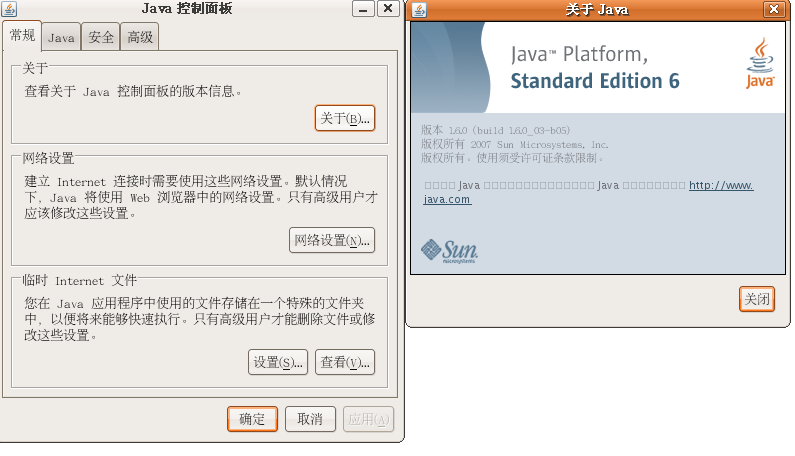Viewport: 795px width, 456px height.
Task: Close 关于 Java window using title bar X
Action: (774, 9)
